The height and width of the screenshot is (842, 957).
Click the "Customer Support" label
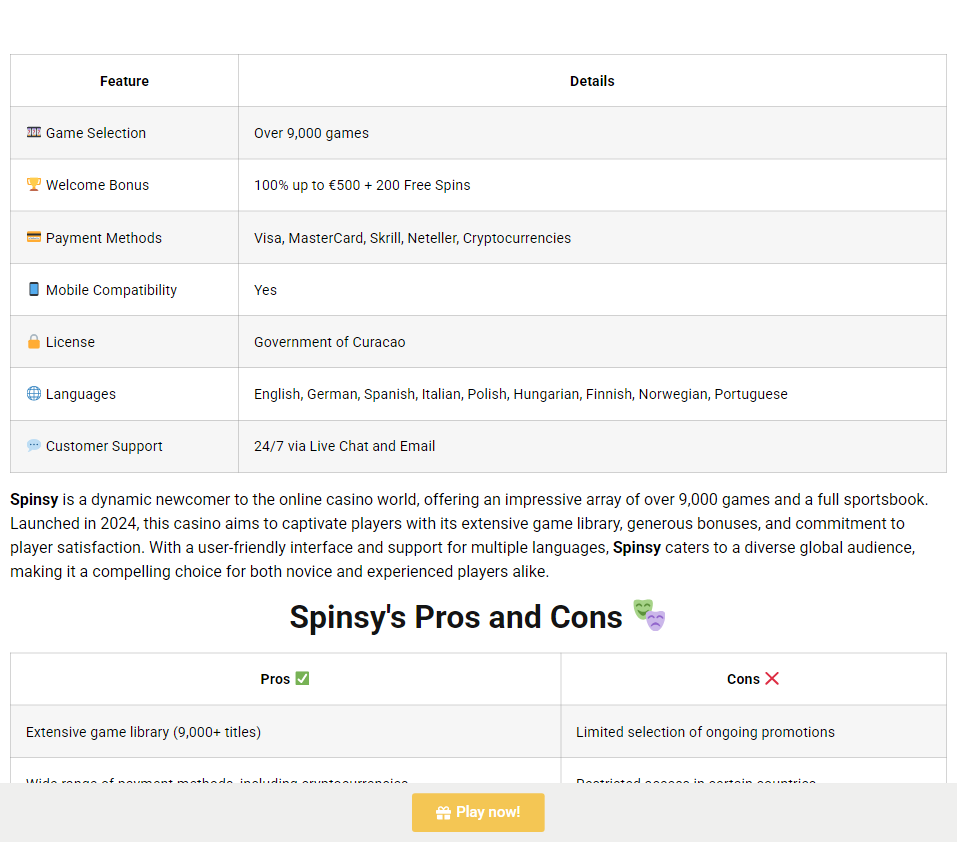pyautogui.click(x=104, y=446)
